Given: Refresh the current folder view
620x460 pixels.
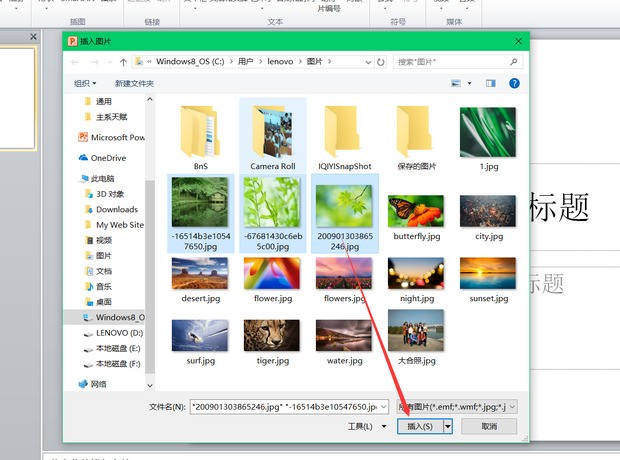Looking at the screenshot, I should coord(379,61).
